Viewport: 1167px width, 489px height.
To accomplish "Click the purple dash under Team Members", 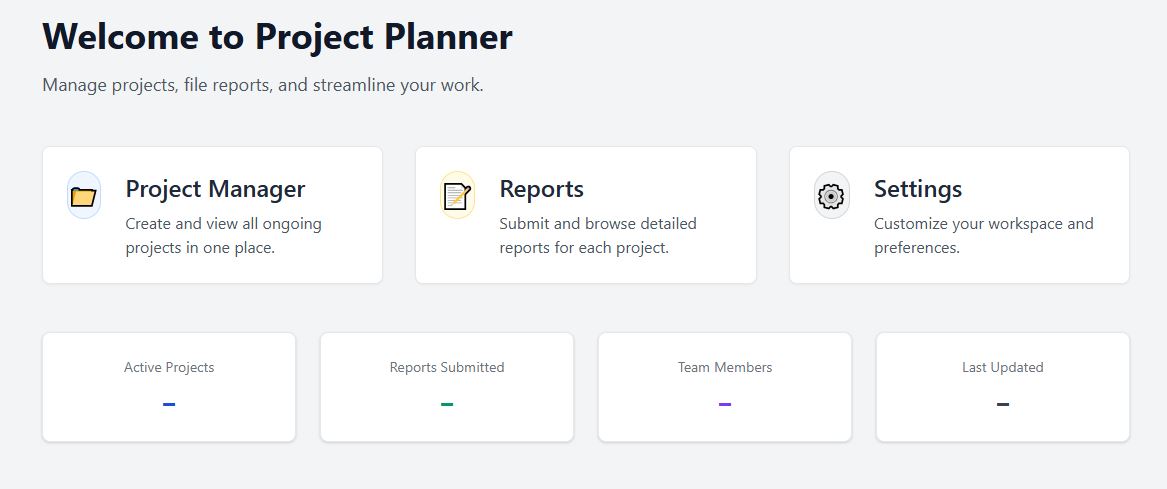I will click(x=725, y=404).
